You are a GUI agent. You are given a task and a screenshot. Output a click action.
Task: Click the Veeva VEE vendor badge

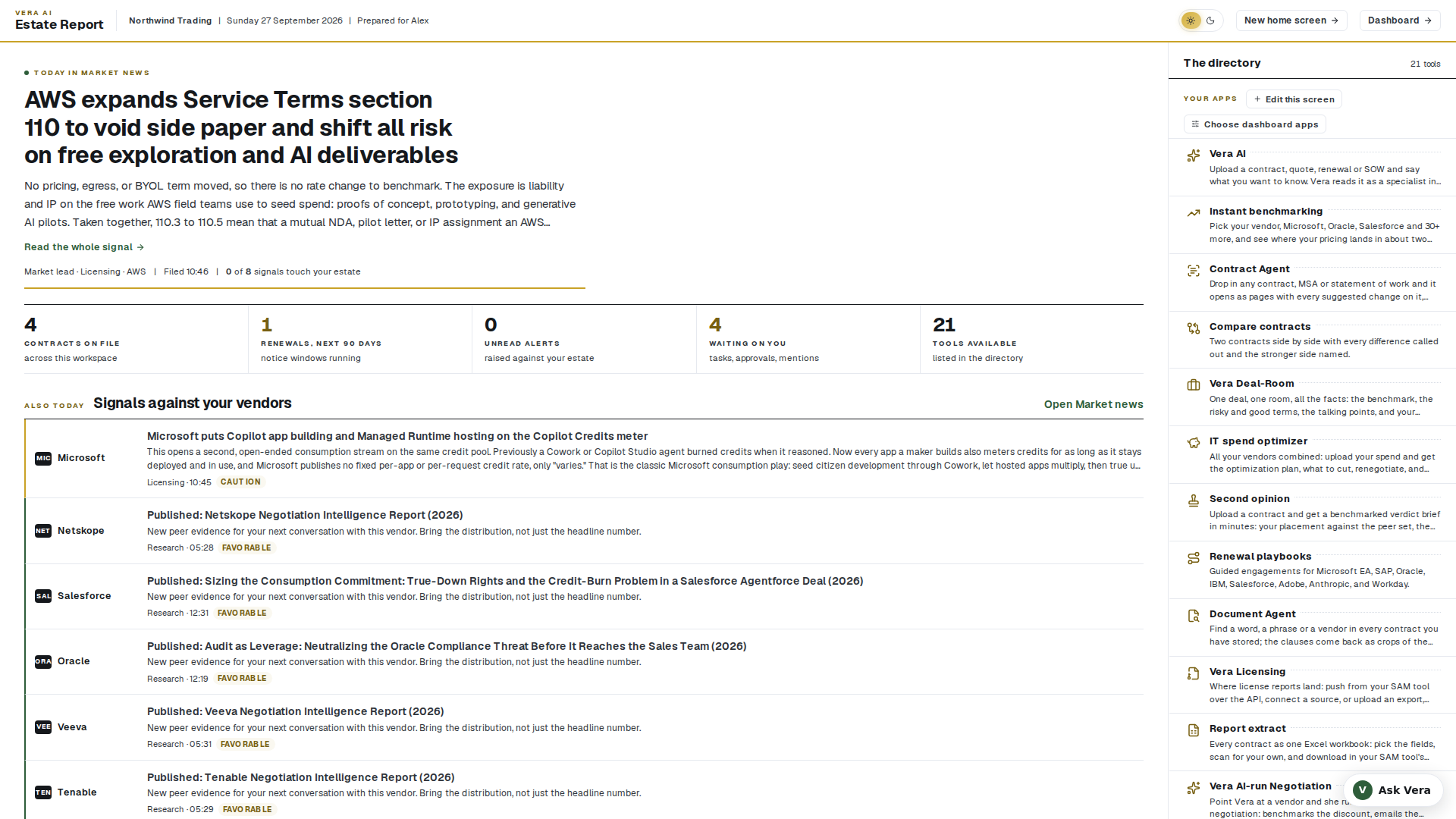[x=43, y=727]
